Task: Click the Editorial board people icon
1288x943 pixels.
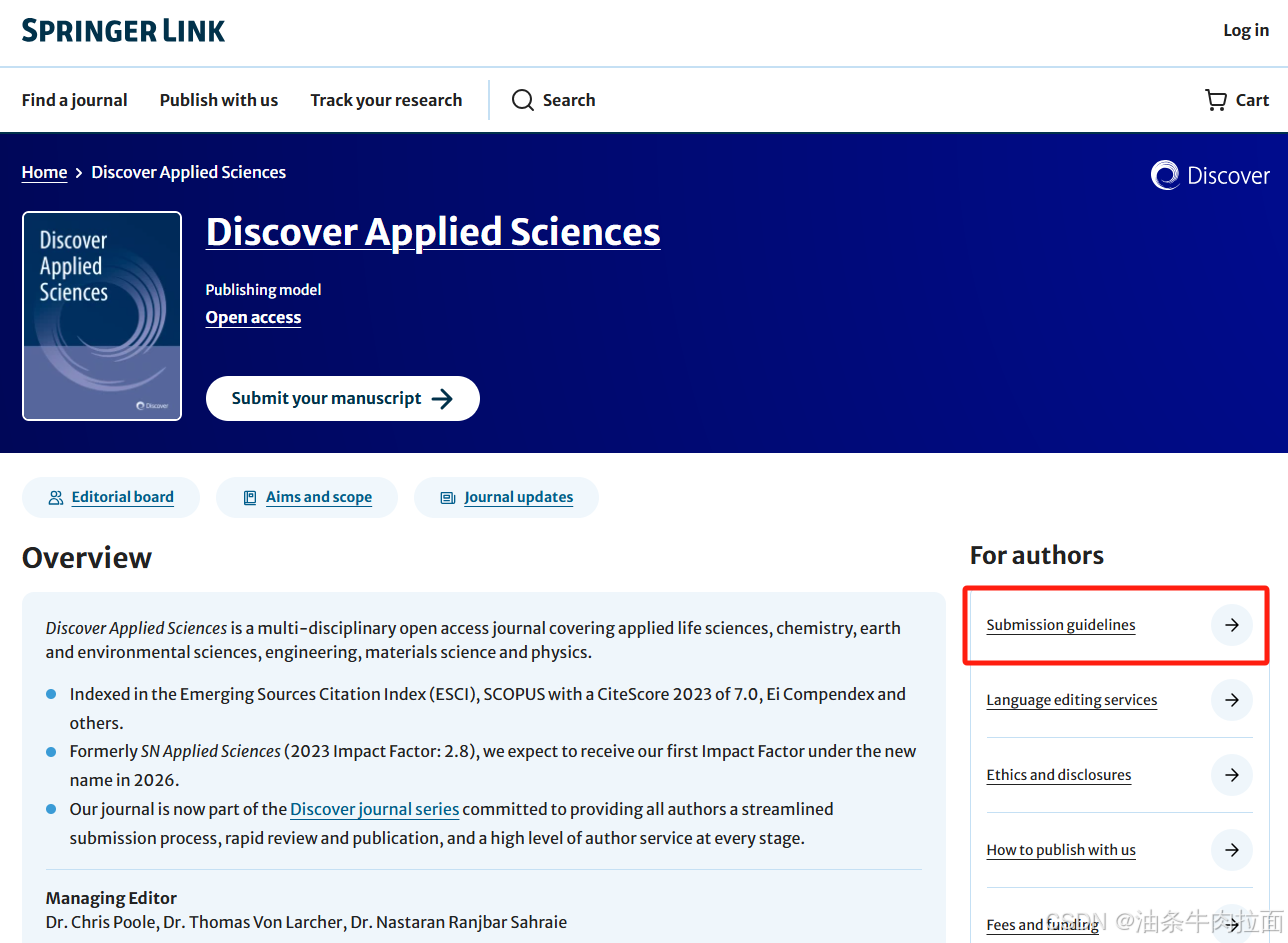Action: (56, 497)
